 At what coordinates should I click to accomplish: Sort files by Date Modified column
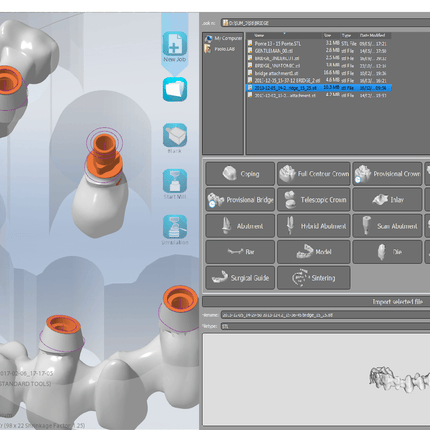coord(374,35)
